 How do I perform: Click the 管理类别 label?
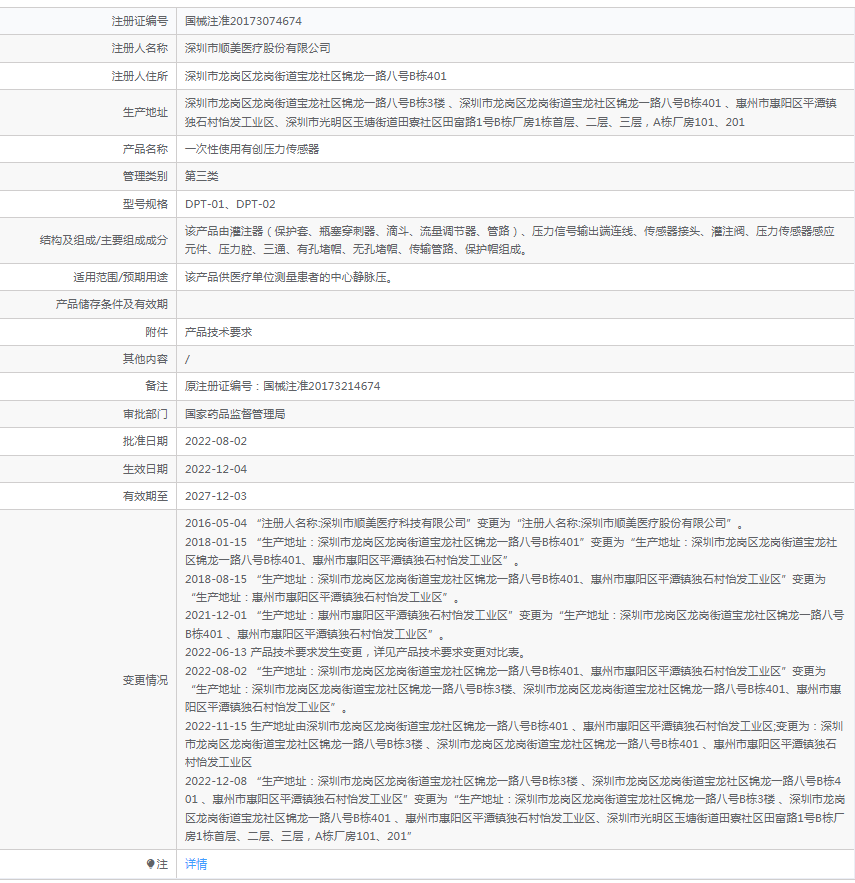coord(145,176)
